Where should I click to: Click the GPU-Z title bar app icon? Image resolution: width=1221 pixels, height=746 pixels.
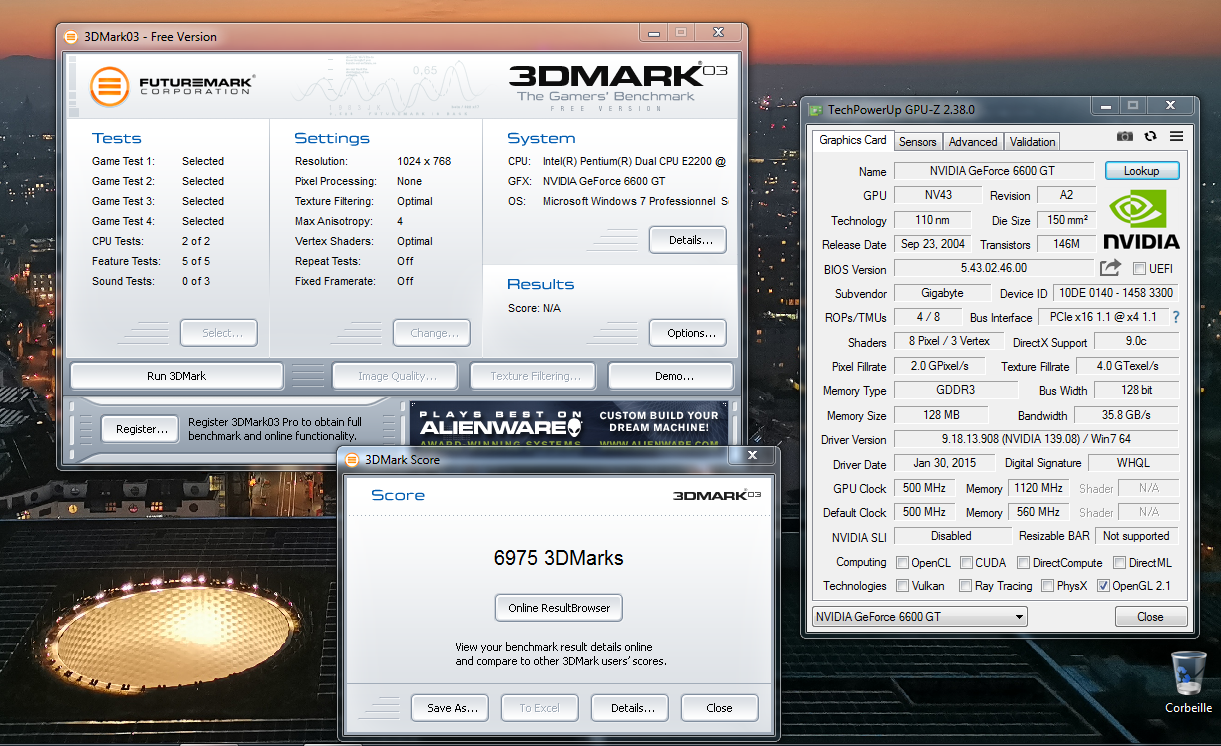tap(816, 110)
